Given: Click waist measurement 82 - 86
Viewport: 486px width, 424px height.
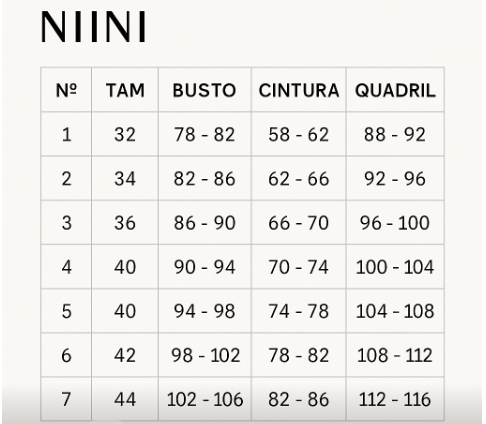Looking at the screenshot, I should [x=299, y=399].
